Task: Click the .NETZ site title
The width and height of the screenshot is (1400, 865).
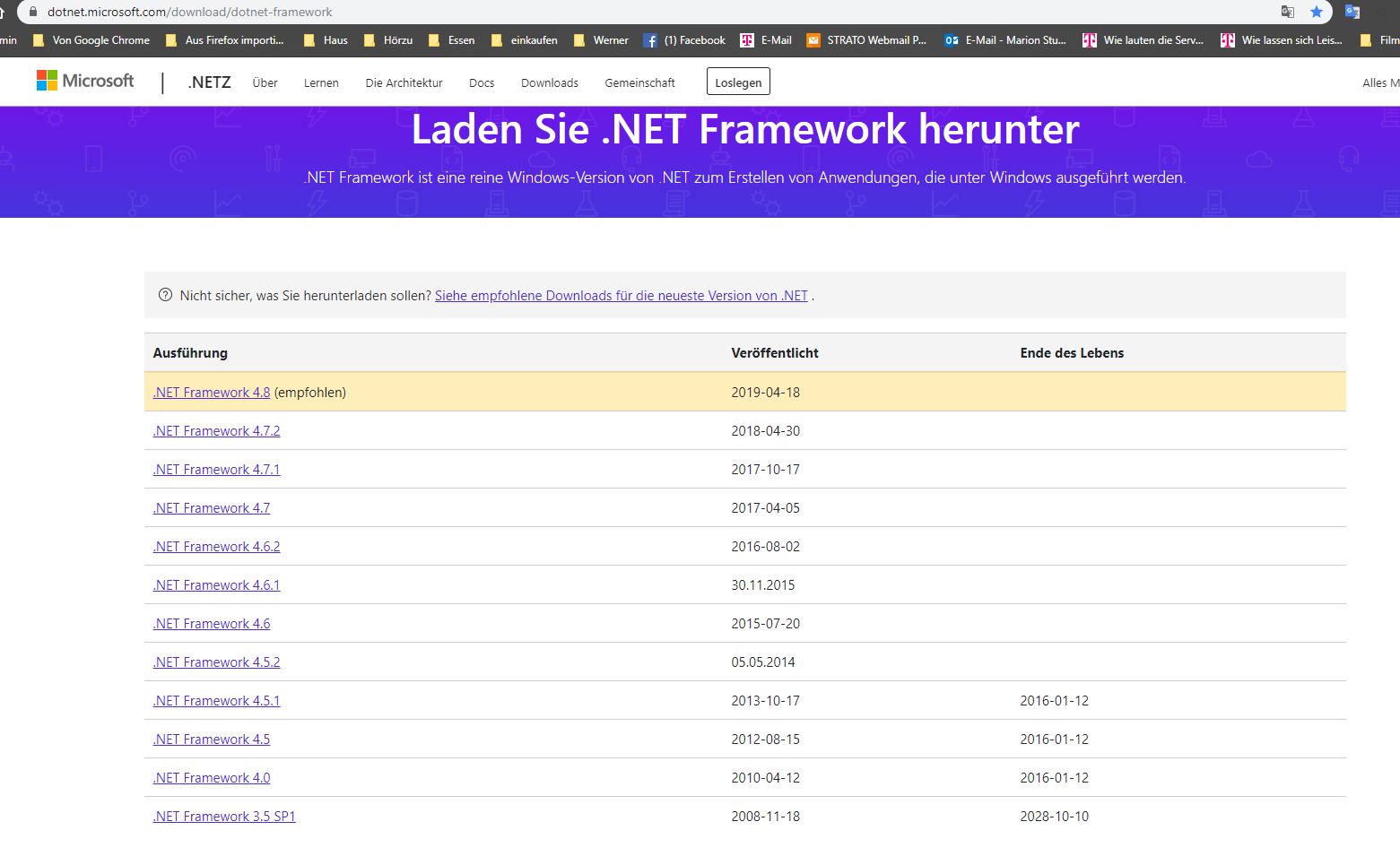Action: 209,82
